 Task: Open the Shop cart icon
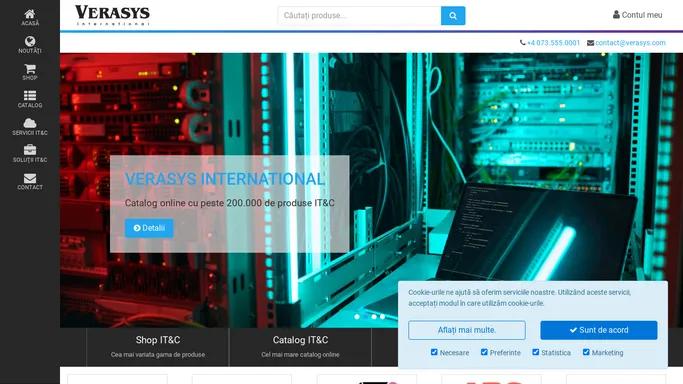tap(30, 72)
